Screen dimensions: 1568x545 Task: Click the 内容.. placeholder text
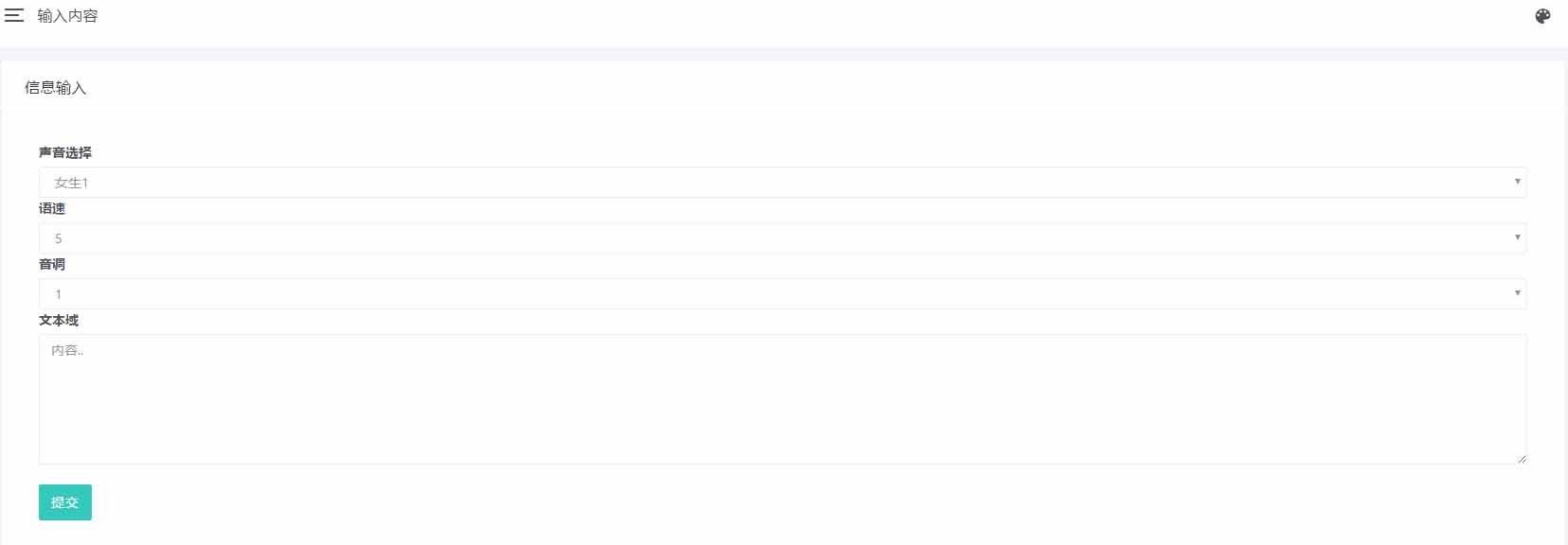pos(67,351)
